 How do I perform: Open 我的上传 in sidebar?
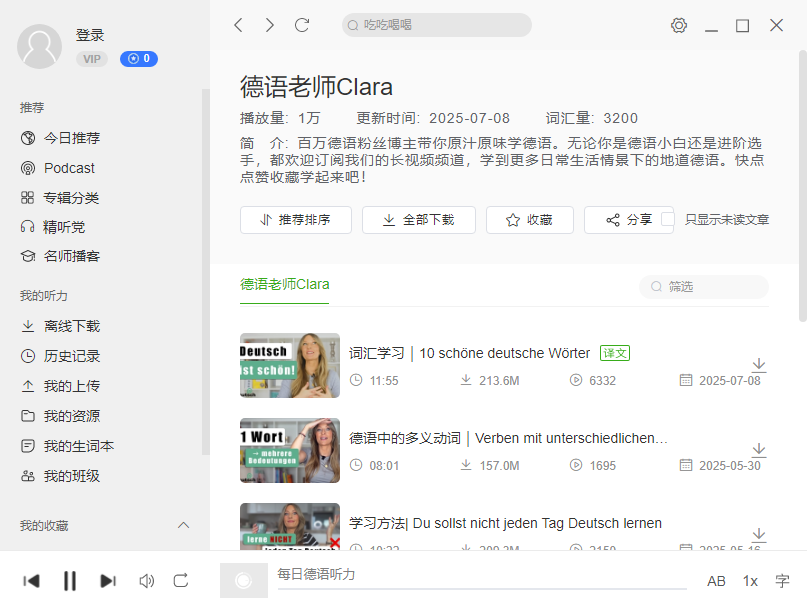coord(60,386)
